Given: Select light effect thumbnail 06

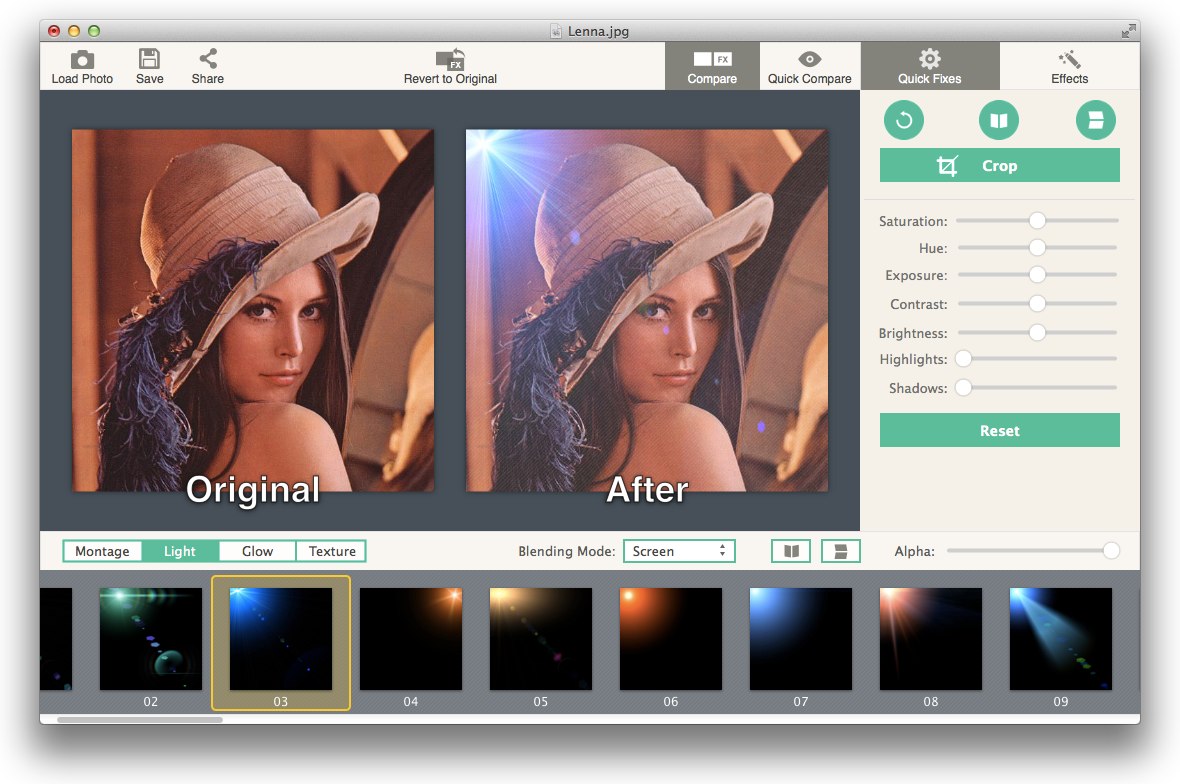Looking at the screenshot, I should click(x=671, y=639).
